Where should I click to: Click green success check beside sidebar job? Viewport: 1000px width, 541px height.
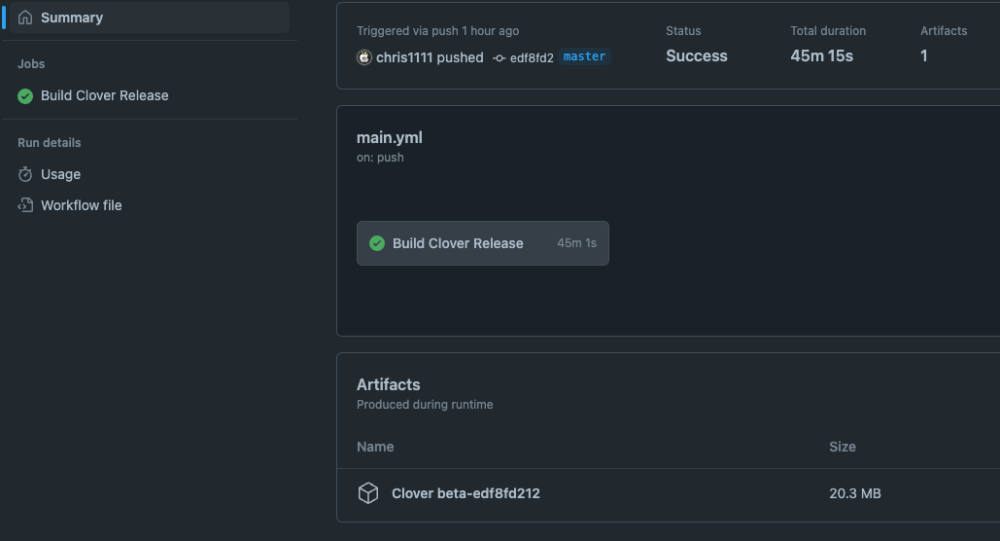tap(25, 96)
